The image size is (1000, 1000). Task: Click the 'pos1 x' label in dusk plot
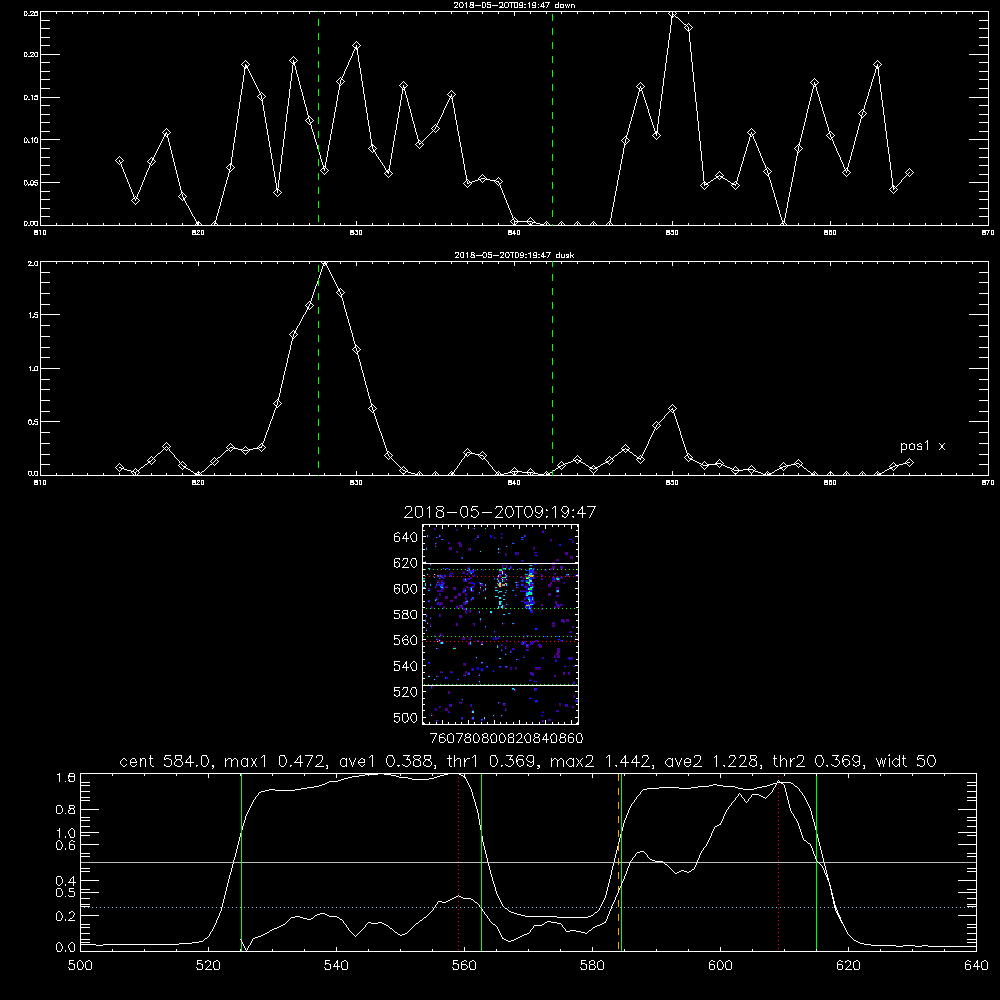[922, 446]
